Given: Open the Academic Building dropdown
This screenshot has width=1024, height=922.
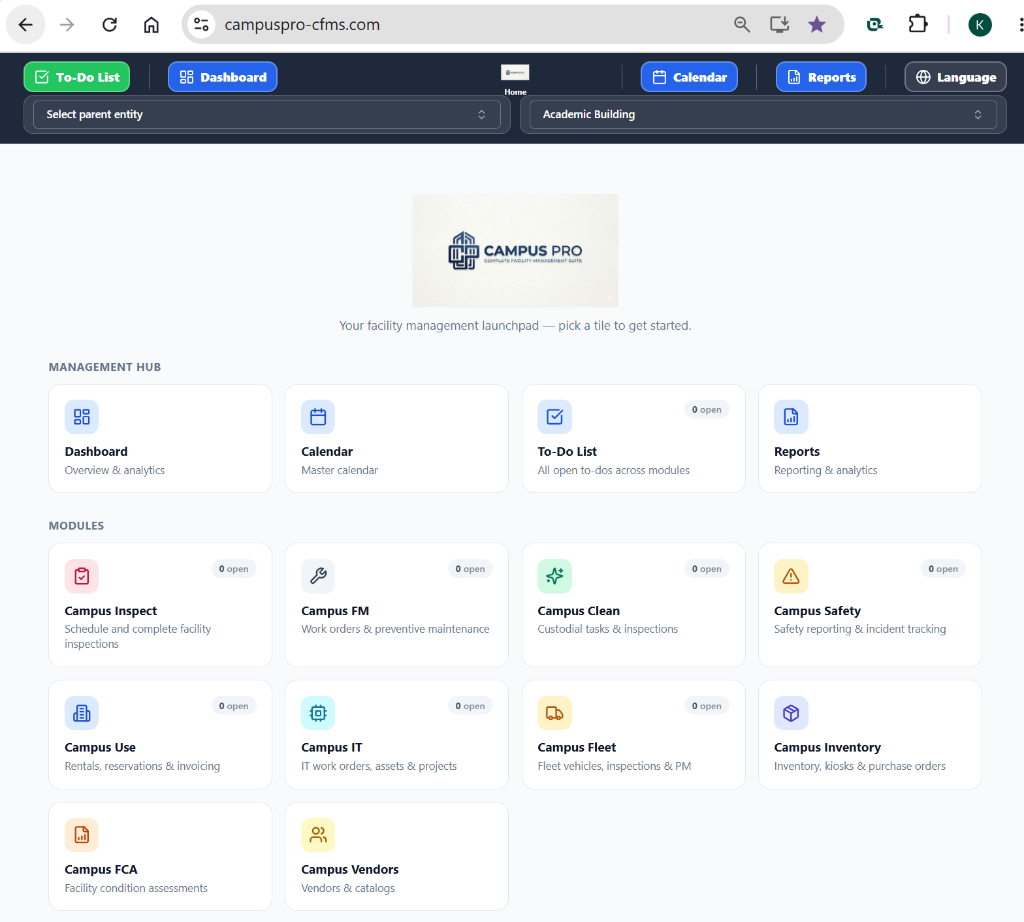Looking at the screenshot, I should click(763, 114).
